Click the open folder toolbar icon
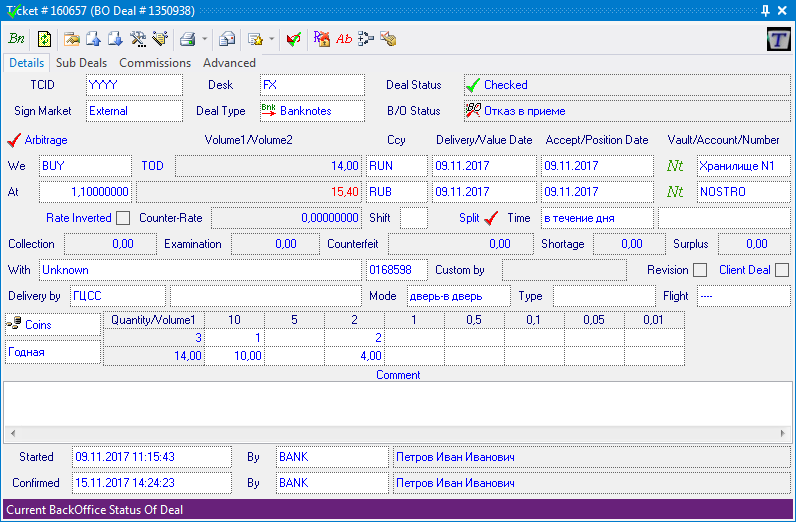The height and width of the screenshot is (522, 796). coord(71,39)
